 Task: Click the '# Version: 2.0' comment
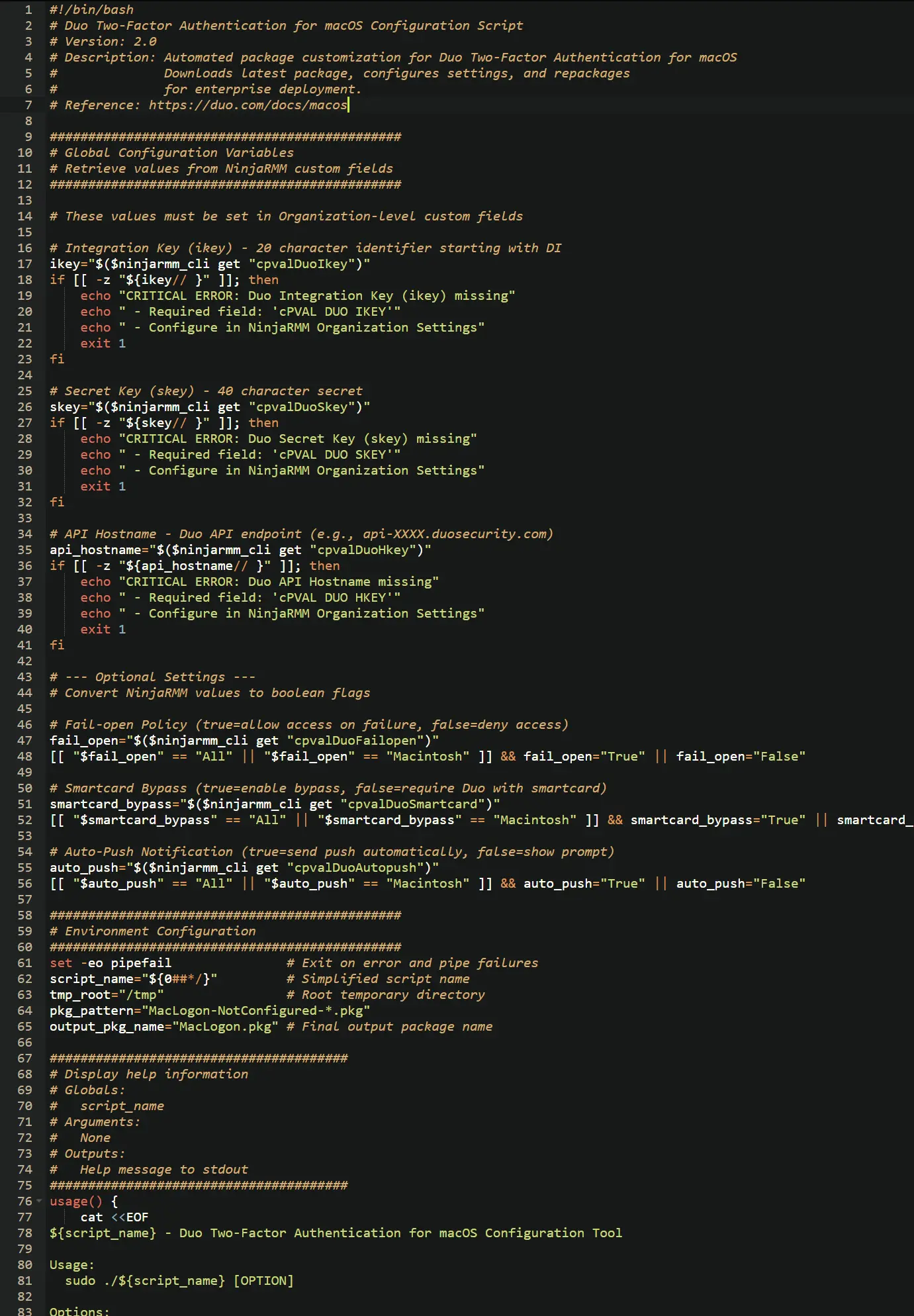click(x=103, y=41)
